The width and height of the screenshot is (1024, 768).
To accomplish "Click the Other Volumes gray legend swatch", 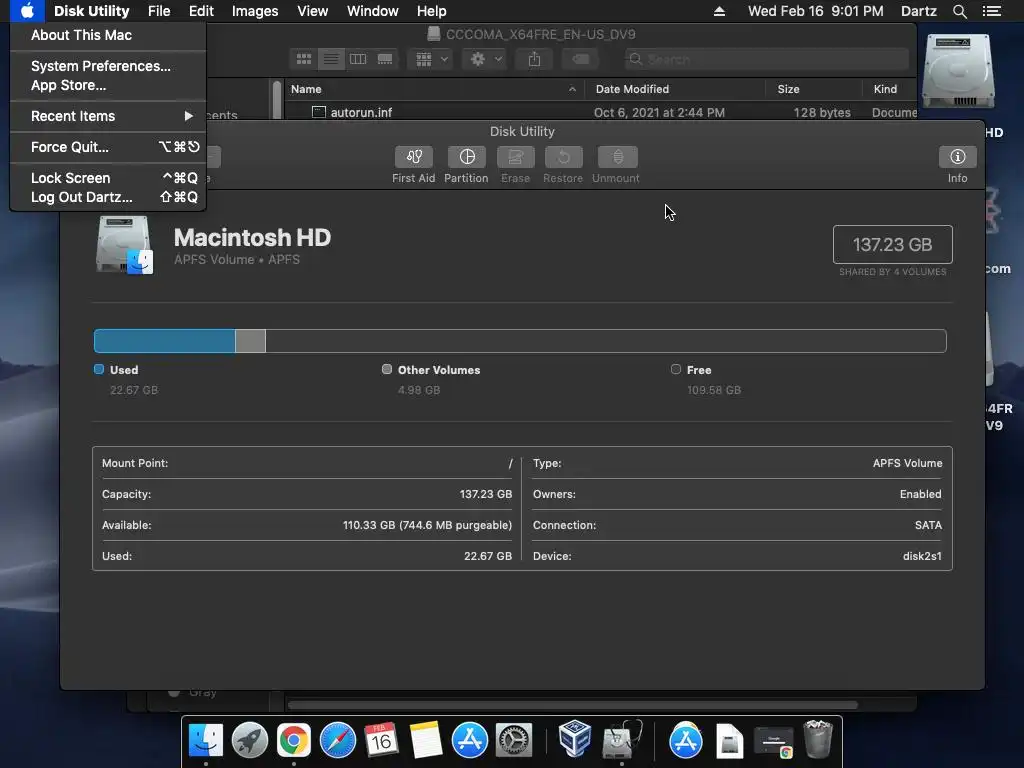I will pyautogui.click(x=387, y=369).
